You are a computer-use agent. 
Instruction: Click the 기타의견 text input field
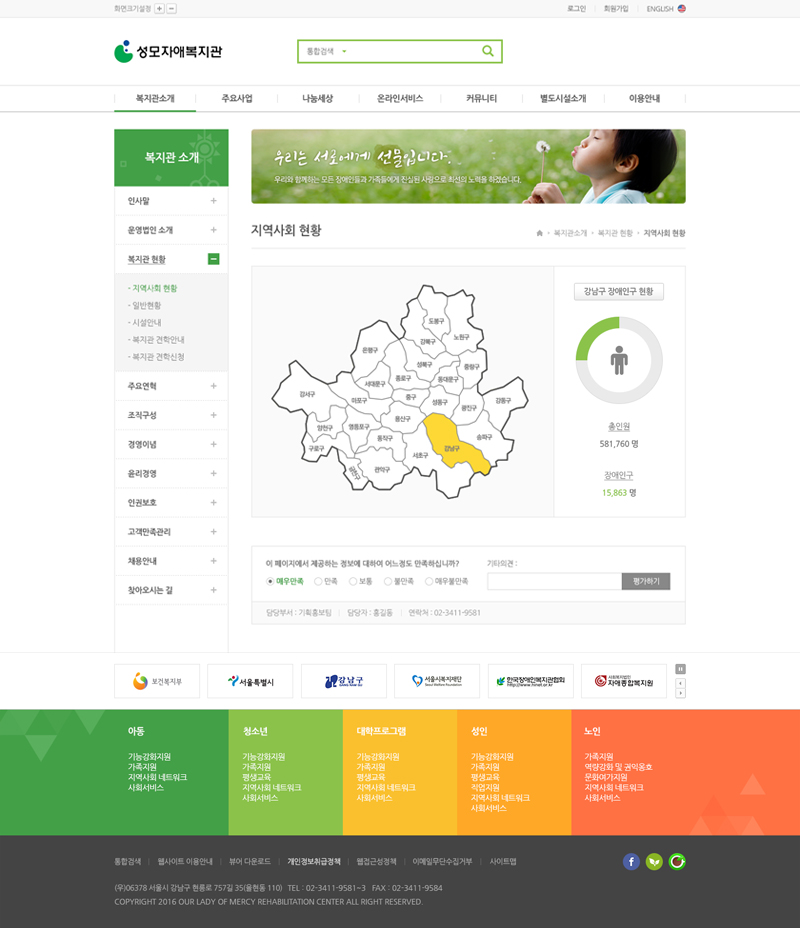click(553, 581)
